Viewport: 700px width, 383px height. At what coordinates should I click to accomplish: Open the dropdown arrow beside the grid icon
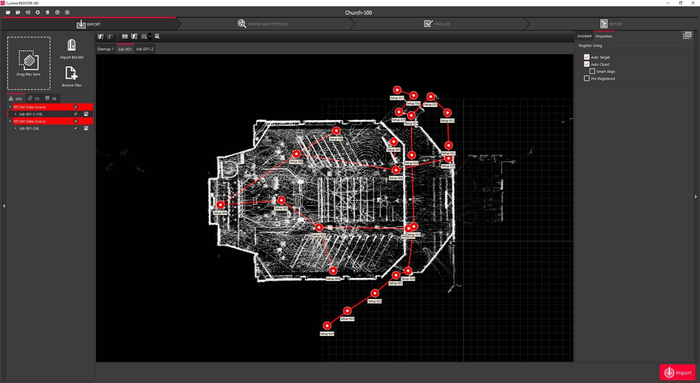[x=150, y=37]
